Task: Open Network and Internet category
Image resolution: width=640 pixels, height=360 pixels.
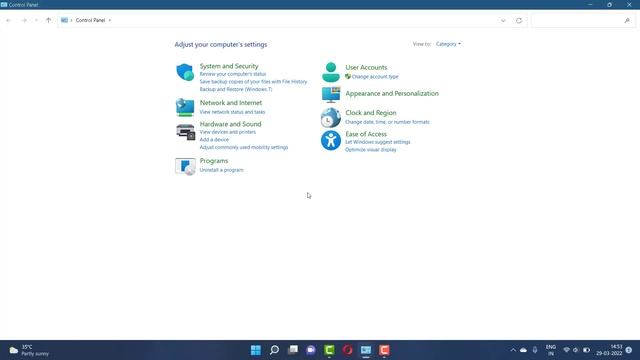Action: (231, 103)
